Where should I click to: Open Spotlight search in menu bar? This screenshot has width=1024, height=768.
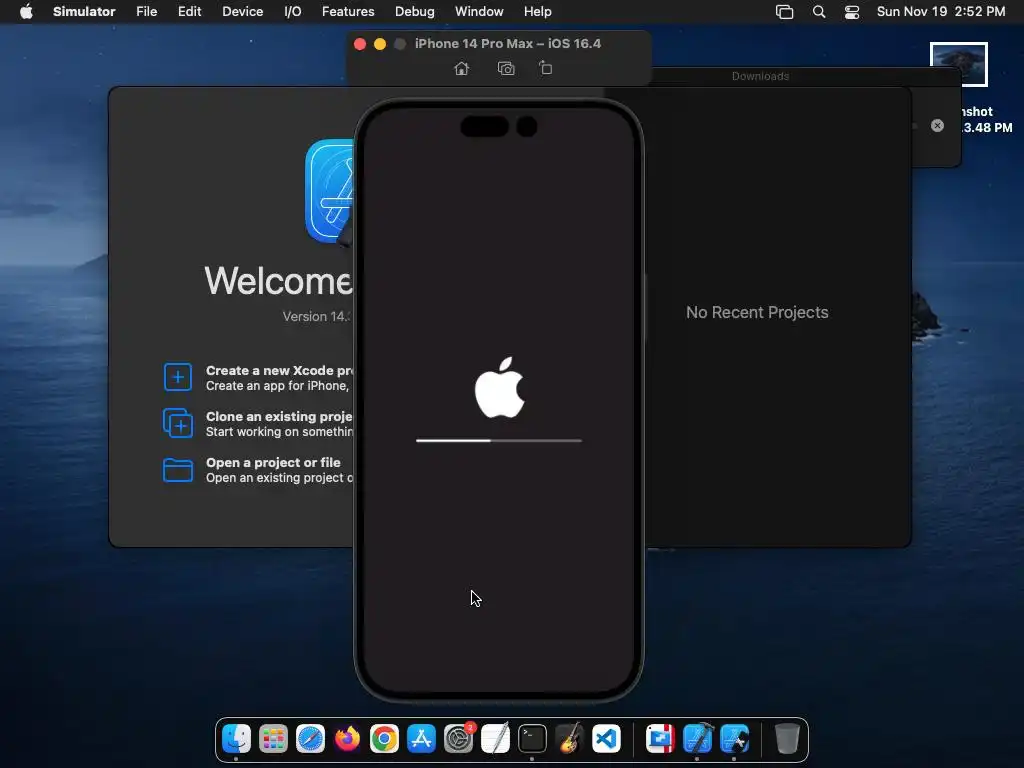click(x=819, y=12)
